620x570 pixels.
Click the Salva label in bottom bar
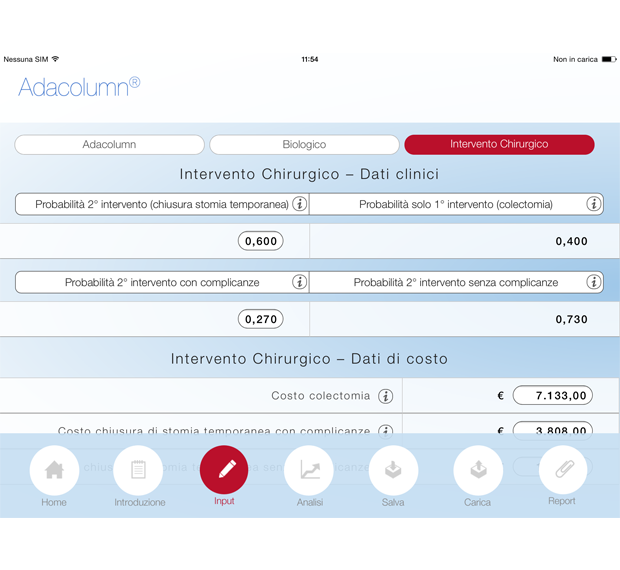(x=393, y=502)
